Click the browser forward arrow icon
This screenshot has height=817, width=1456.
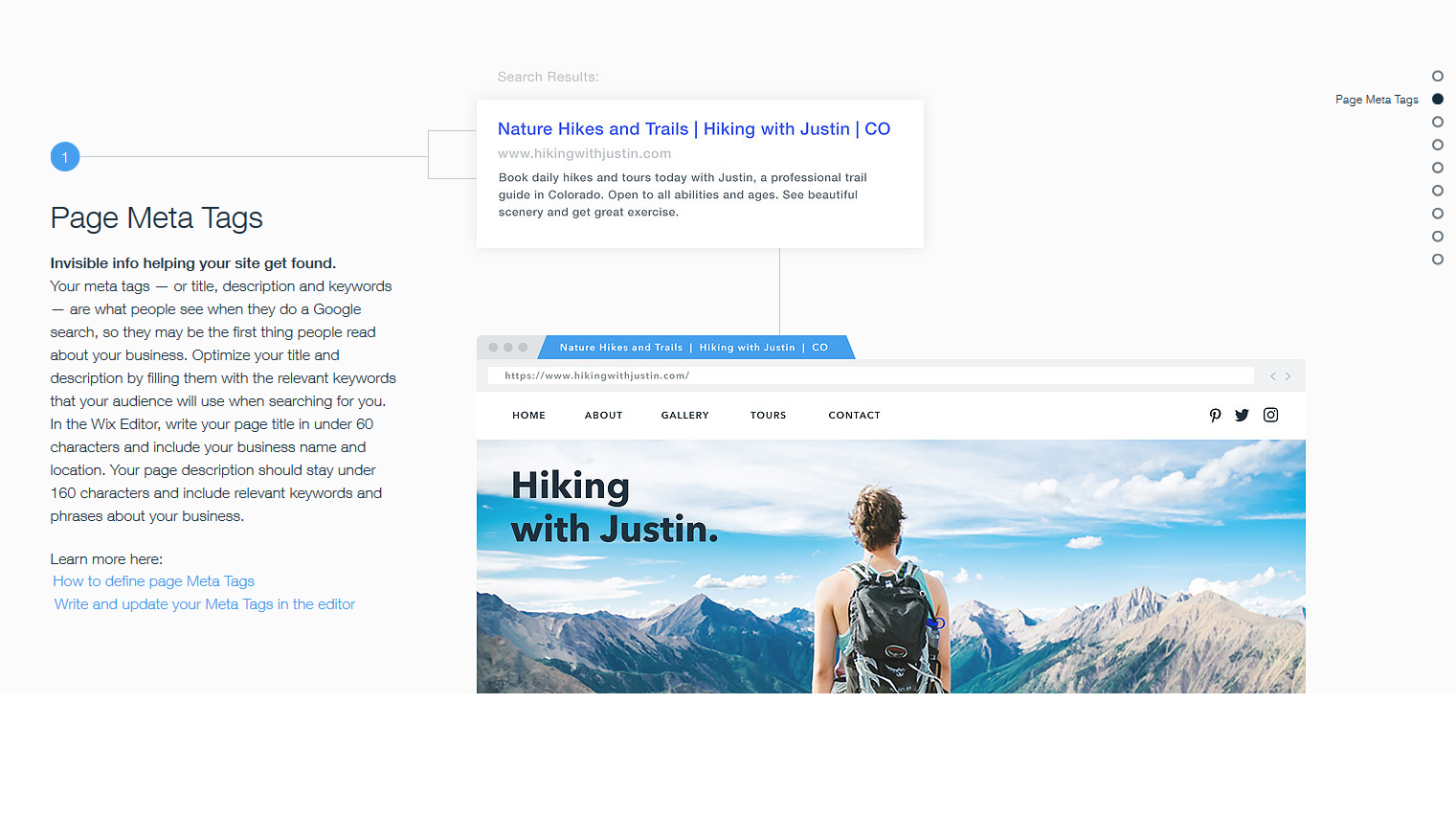coord(1288,376)
